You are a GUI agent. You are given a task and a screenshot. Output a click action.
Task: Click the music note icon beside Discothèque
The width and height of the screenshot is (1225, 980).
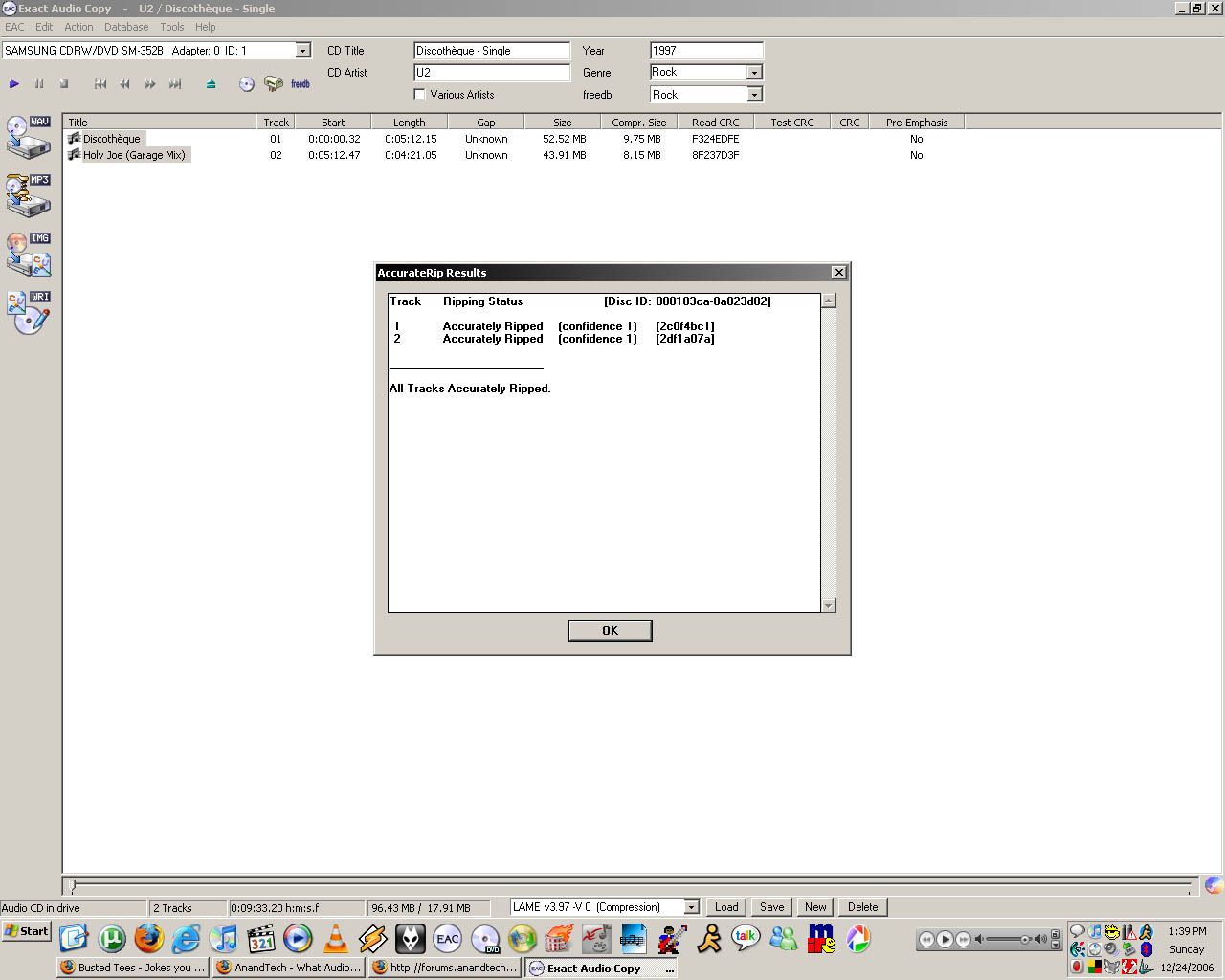tap(74, 139)
